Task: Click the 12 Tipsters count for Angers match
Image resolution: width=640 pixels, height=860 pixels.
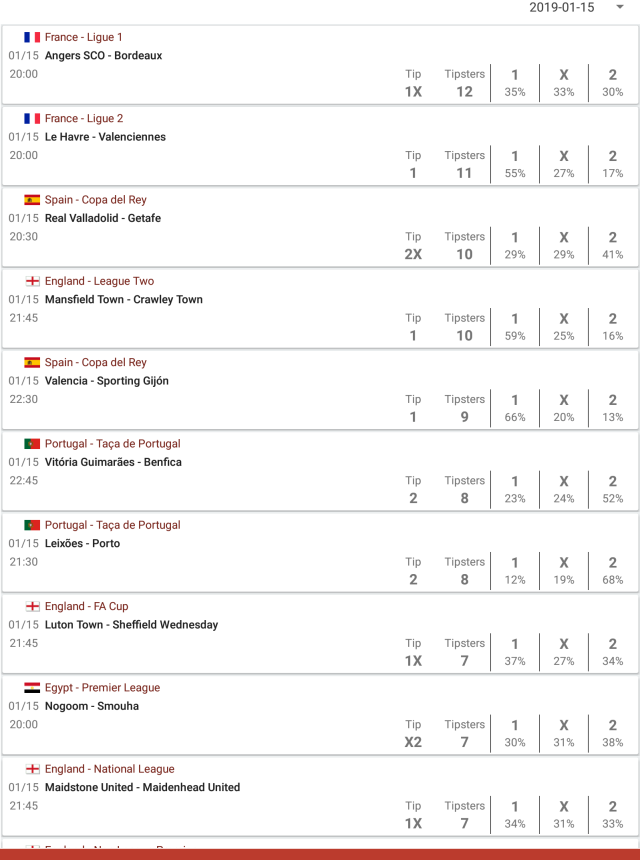Action: (x=464, y=92)
